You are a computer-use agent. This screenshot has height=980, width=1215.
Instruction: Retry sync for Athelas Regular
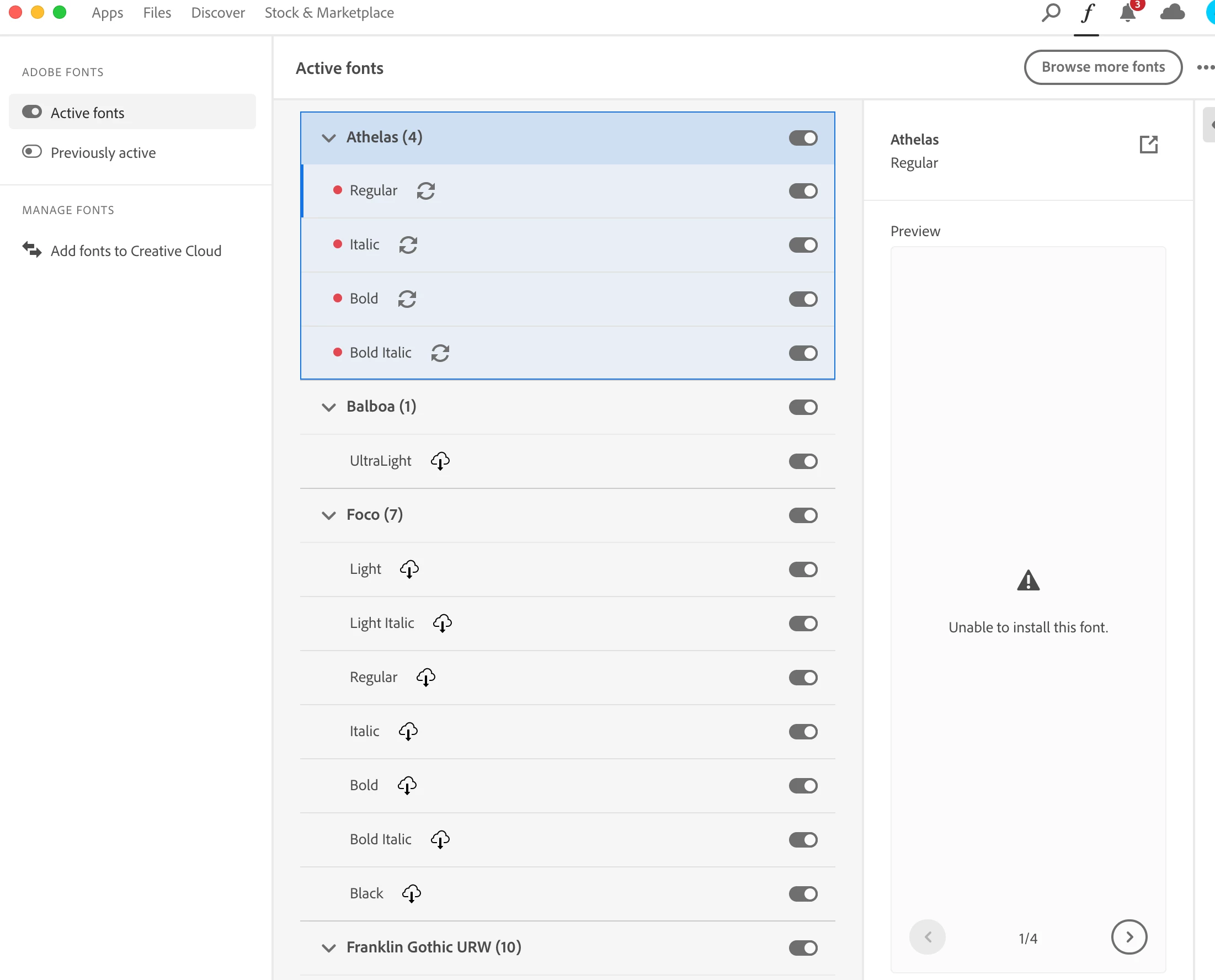click(x=425, y=191)
